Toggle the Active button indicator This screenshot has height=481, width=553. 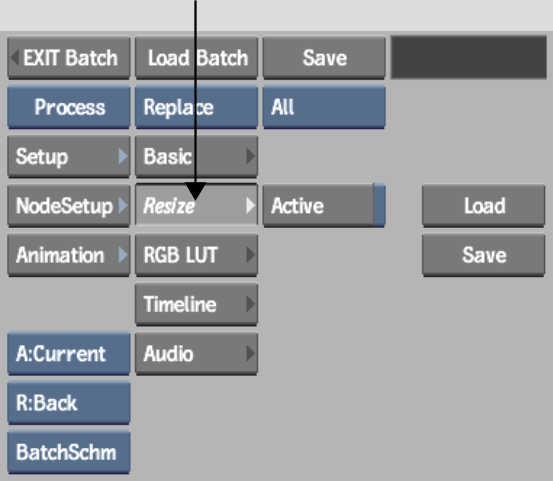[x=379, y=206]
